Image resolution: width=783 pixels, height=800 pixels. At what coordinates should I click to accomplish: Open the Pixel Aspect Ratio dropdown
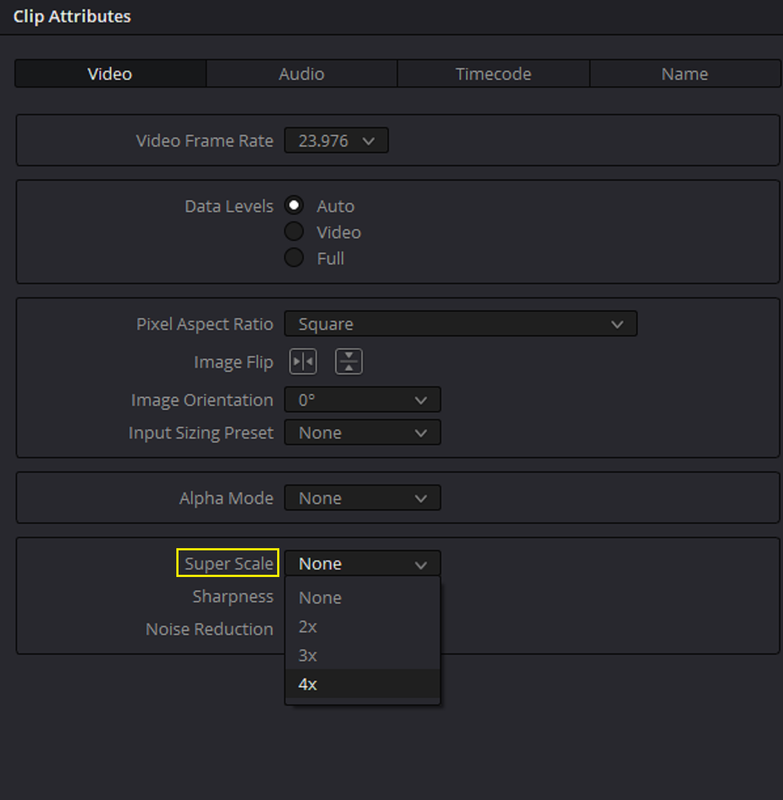coord(461,324)
